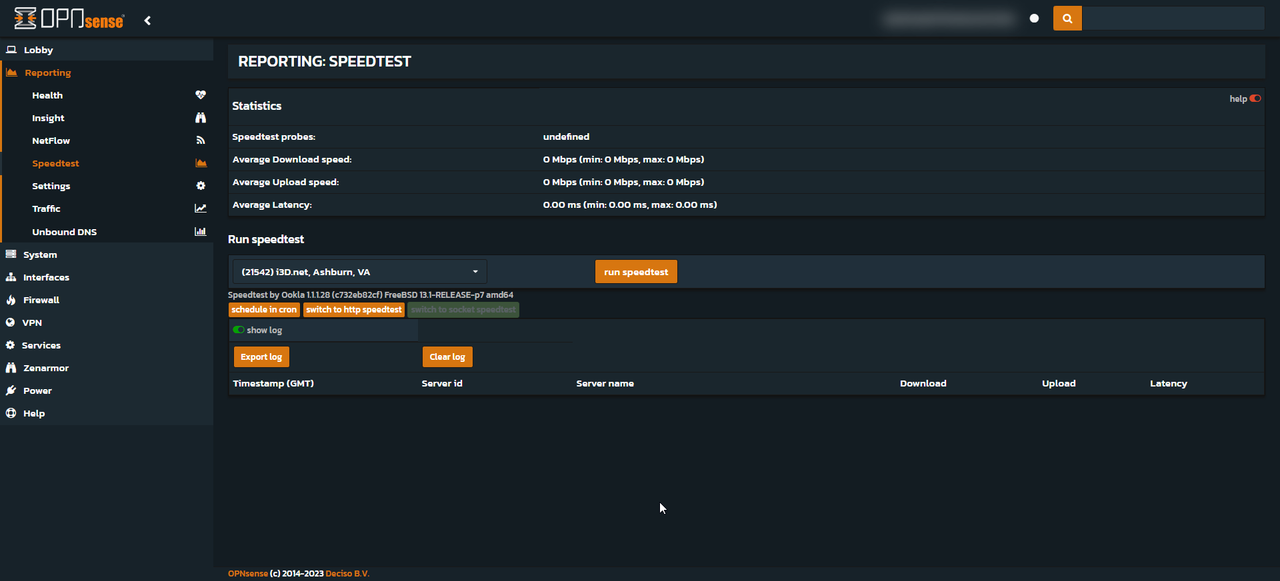1280x581 pixels.
Task: Click switch to http speedtest button
Action: click(354, 310)
